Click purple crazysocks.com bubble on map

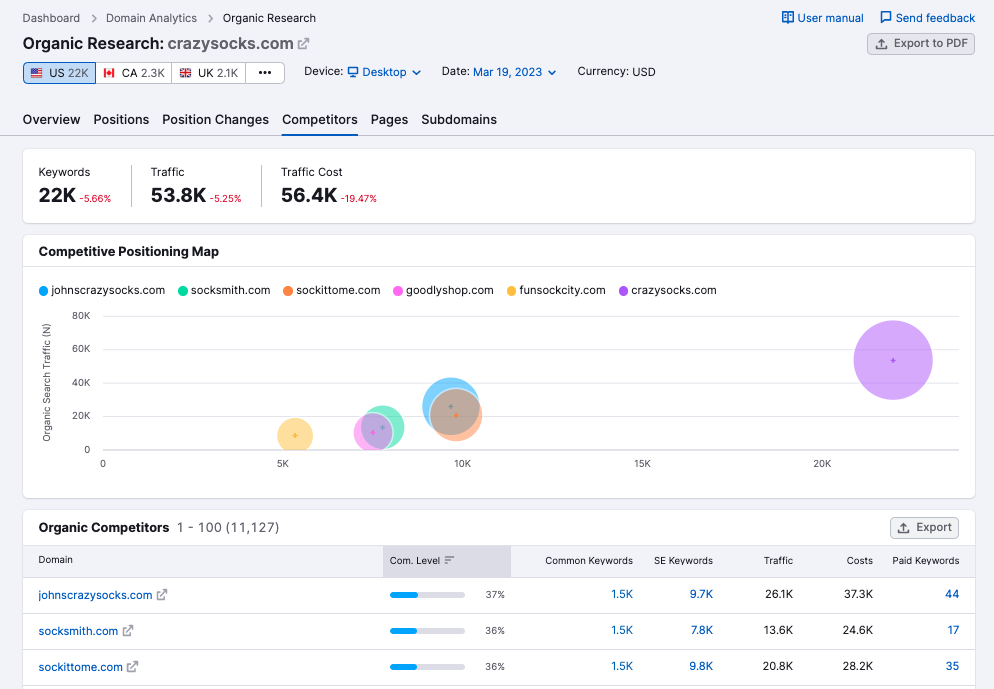coord(893,360)
